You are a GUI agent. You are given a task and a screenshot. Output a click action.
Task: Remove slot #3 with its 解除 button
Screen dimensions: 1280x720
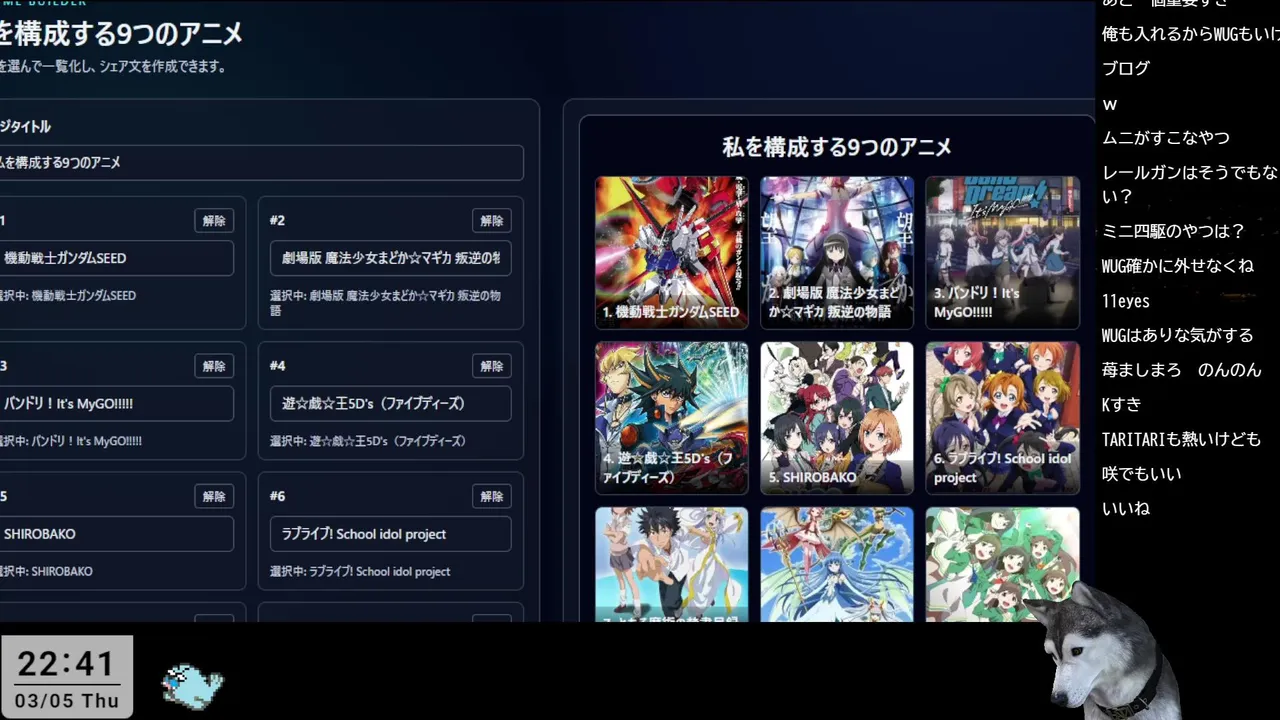(214, 366)
